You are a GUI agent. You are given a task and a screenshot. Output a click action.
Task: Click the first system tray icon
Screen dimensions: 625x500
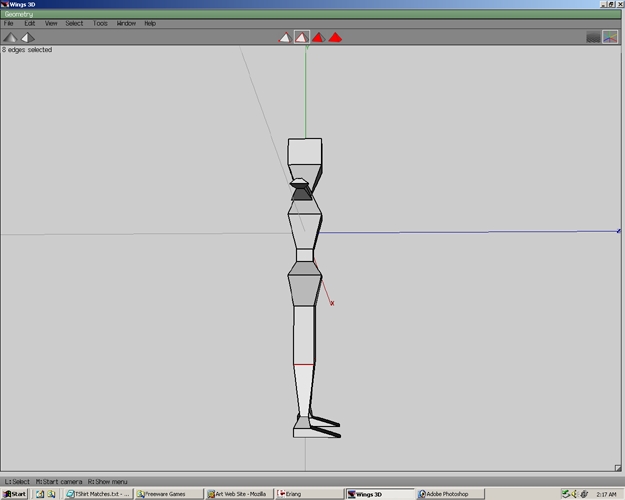click(566, 494)
